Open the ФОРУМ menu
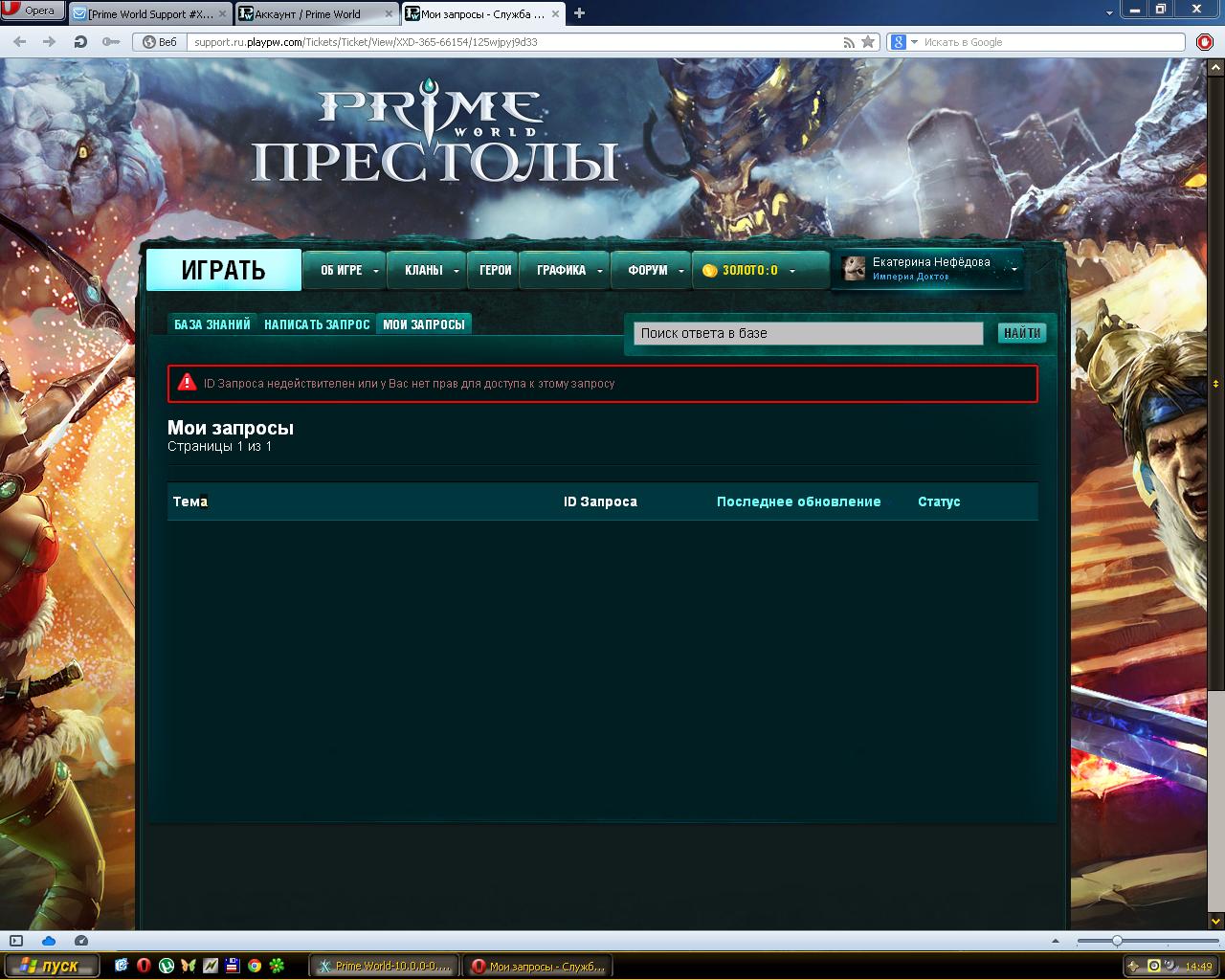This screenshot has width=1225, height=980. click(x=648, y=271)
